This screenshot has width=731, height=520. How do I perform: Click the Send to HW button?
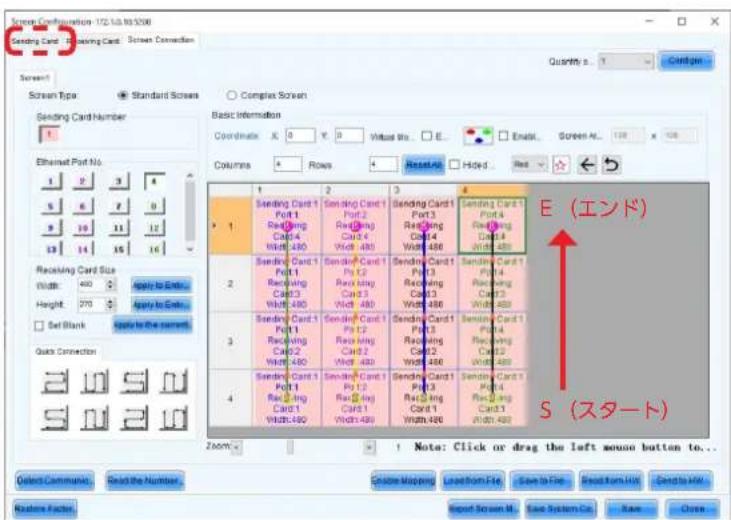pyautogui.click(x=680, y=480)
